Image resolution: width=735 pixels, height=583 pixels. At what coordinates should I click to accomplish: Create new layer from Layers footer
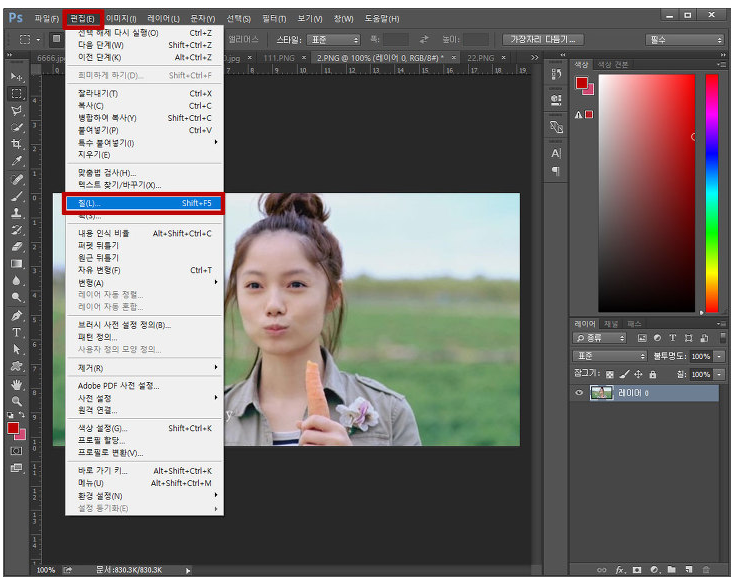coord(689,570)
